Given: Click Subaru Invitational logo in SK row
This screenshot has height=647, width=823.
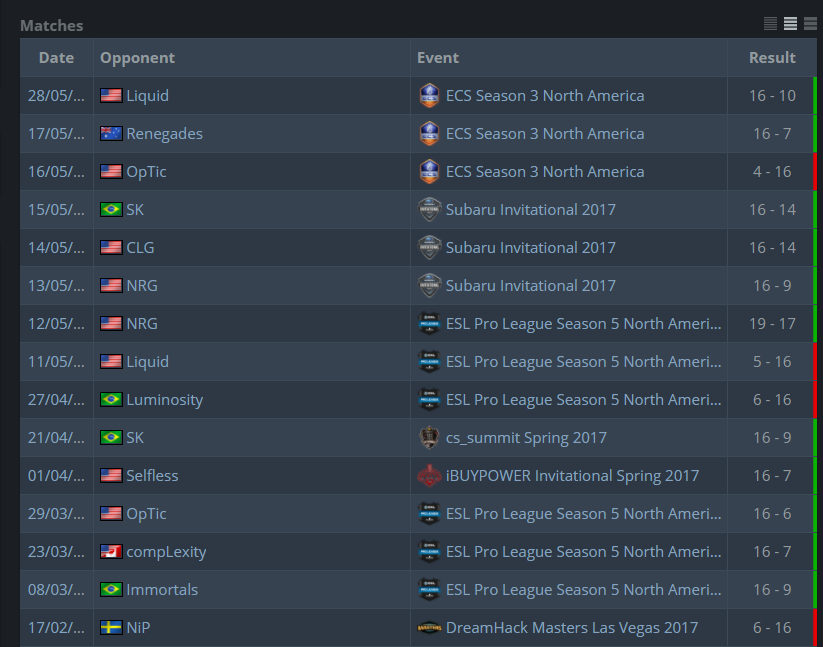Looking at the screenshot, I should [429, 209].
